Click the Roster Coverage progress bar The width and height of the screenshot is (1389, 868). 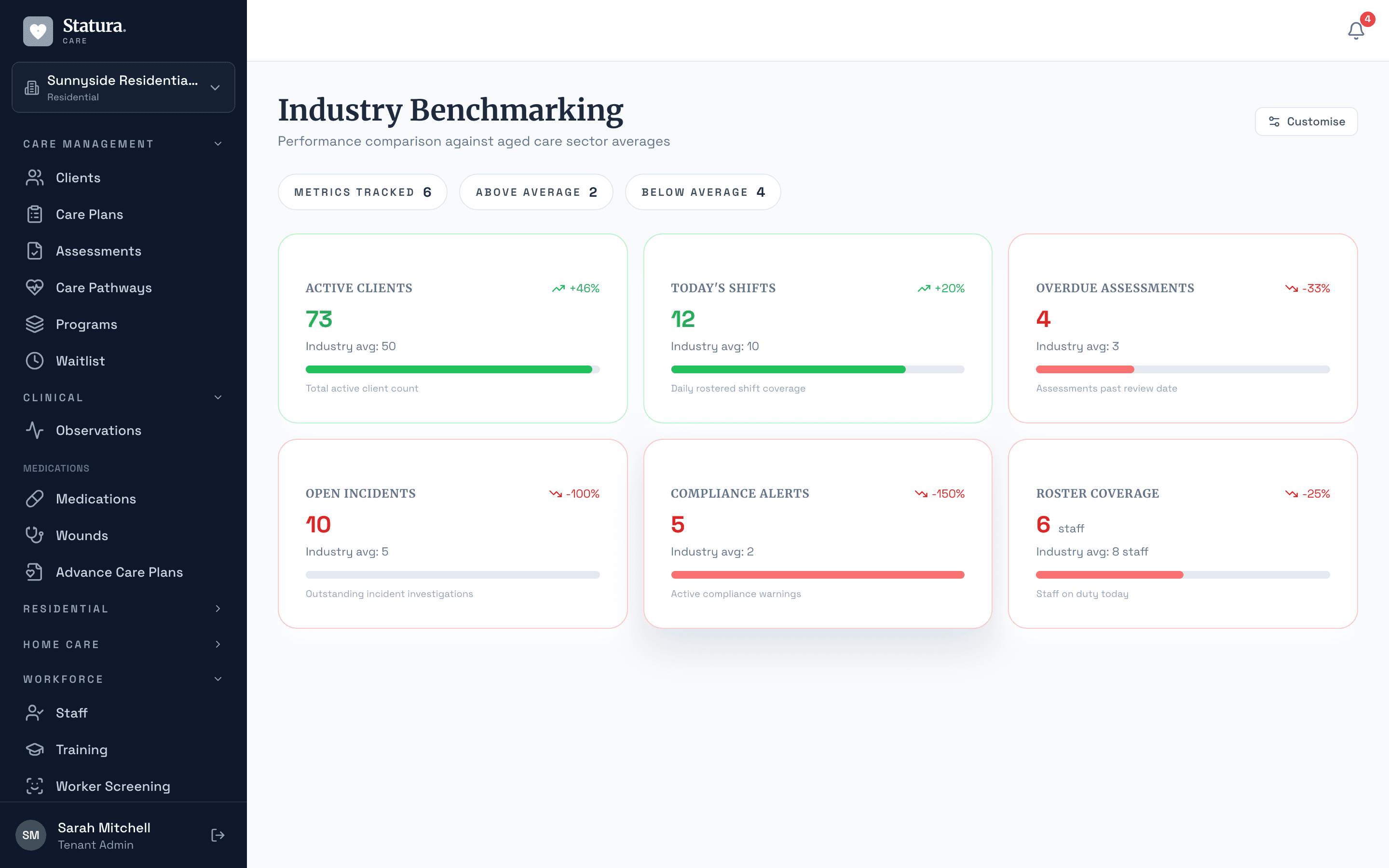pyautogui.click(x=1183, y=574)
